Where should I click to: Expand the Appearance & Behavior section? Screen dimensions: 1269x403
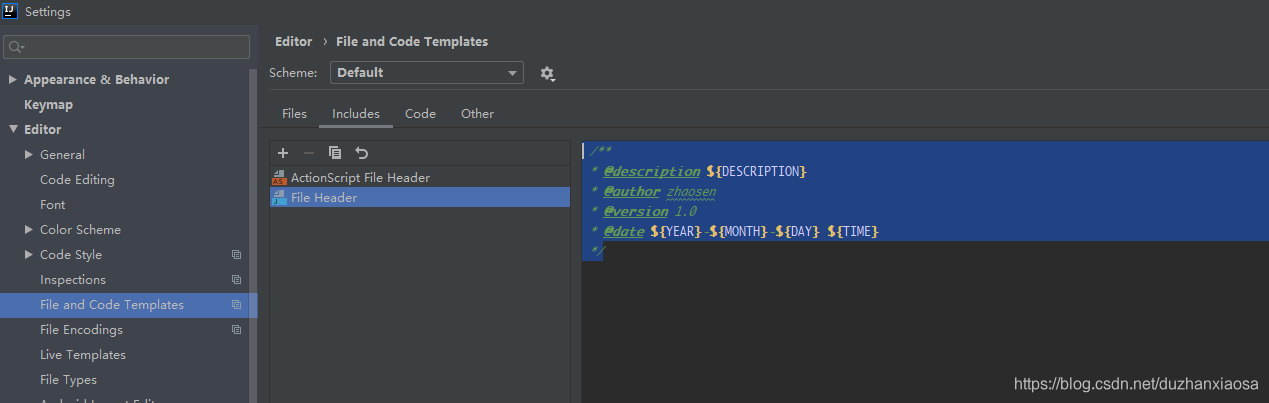[13, 80]
